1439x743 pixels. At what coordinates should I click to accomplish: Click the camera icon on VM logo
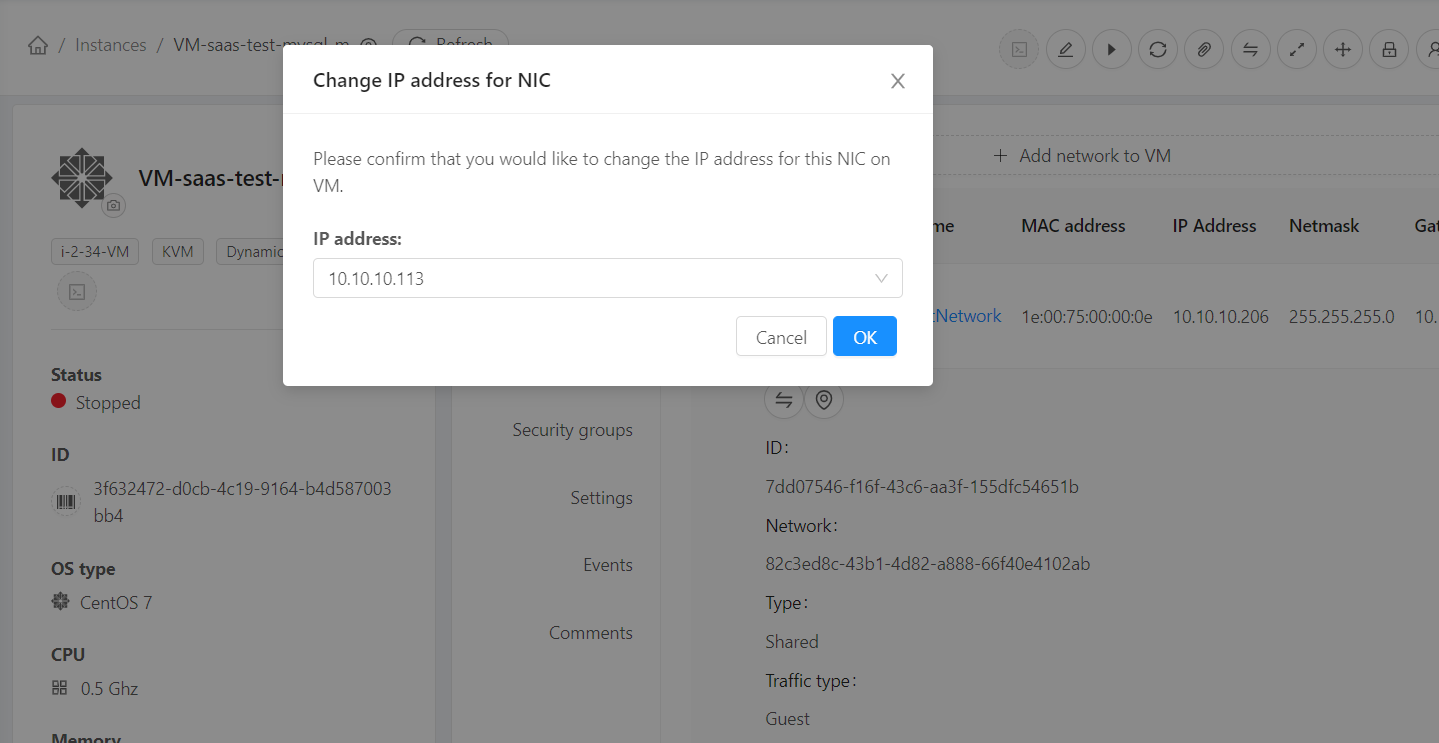pos(114,205)
